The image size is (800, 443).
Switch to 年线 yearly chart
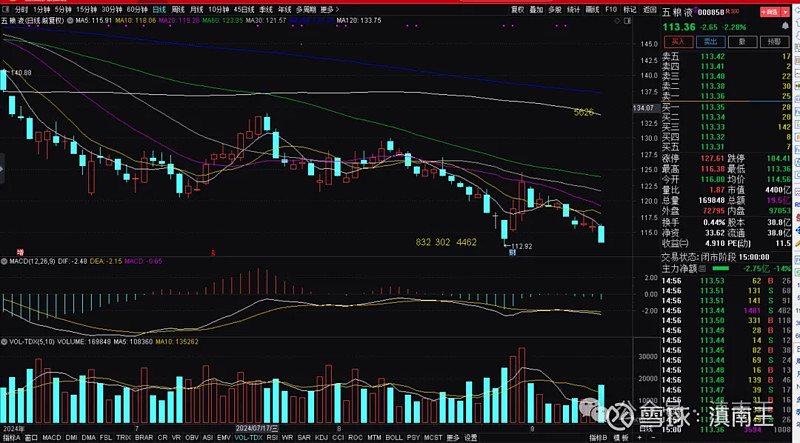point(284,10)
